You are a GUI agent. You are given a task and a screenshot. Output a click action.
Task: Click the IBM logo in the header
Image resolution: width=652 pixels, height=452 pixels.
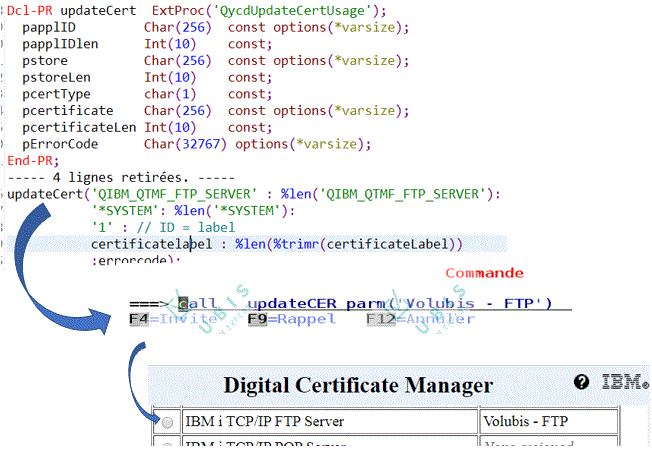(x=625, y=382)
